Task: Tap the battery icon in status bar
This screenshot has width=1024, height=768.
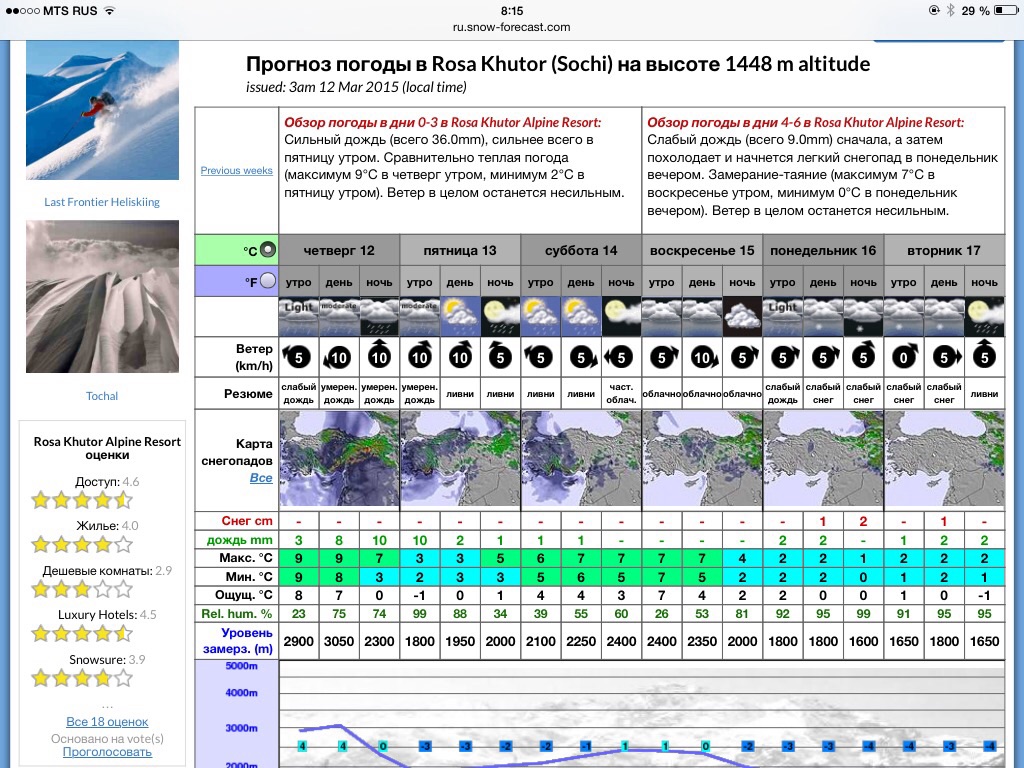Action: pyautogui.click(x=1006, y=10)
